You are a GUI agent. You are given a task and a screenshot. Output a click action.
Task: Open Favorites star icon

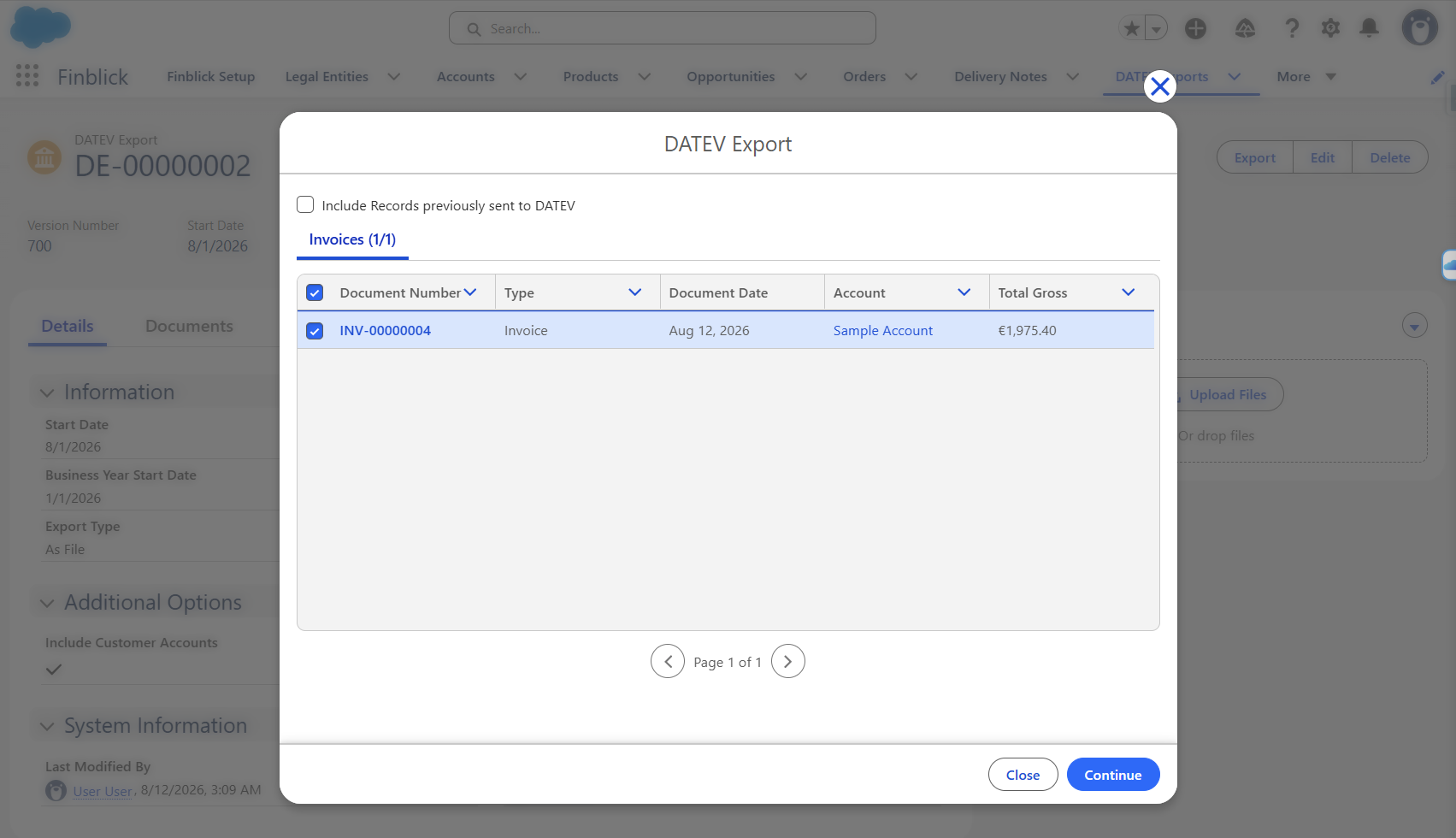pos(1132,28)
